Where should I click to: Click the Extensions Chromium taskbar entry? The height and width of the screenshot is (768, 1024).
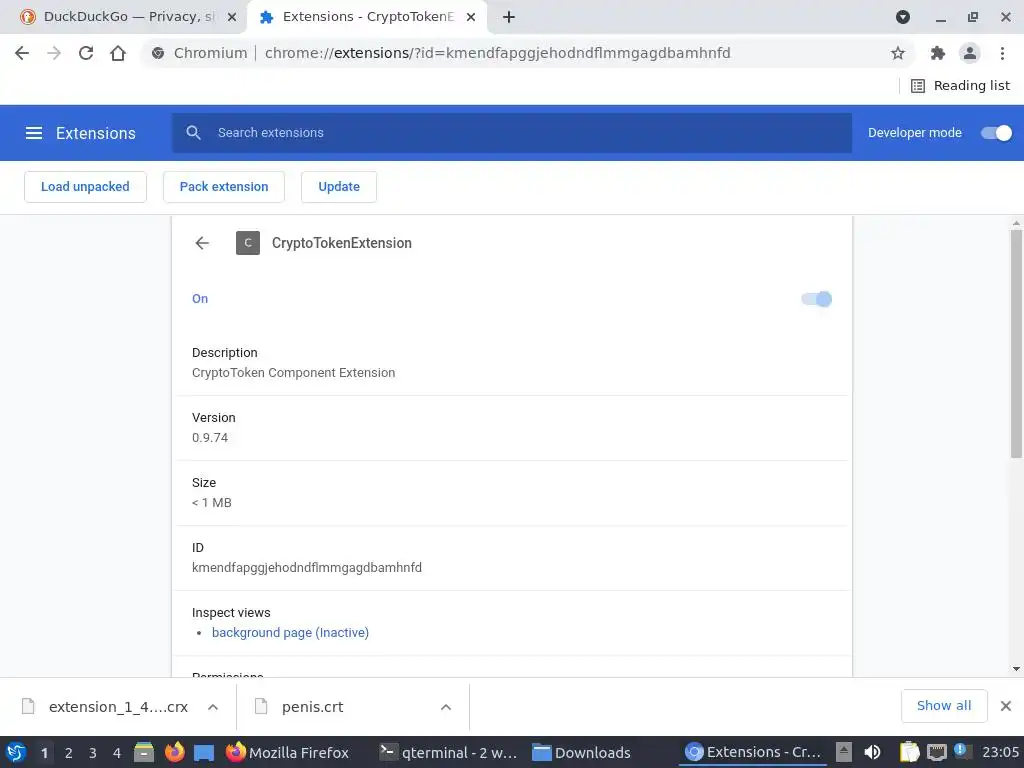(x=753, y=752)
